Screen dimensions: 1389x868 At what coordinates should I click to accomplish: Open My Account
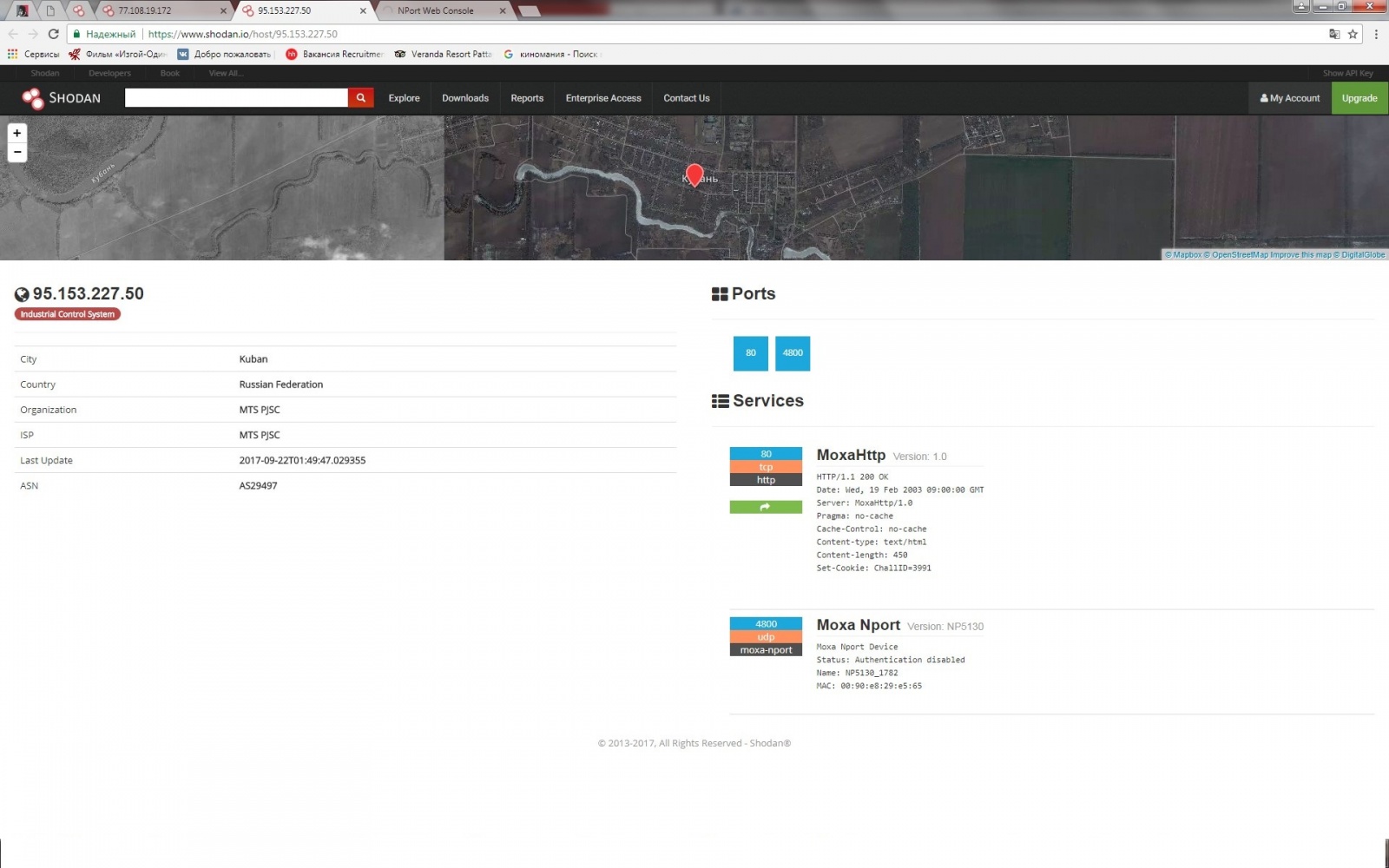coord(1290,98)
